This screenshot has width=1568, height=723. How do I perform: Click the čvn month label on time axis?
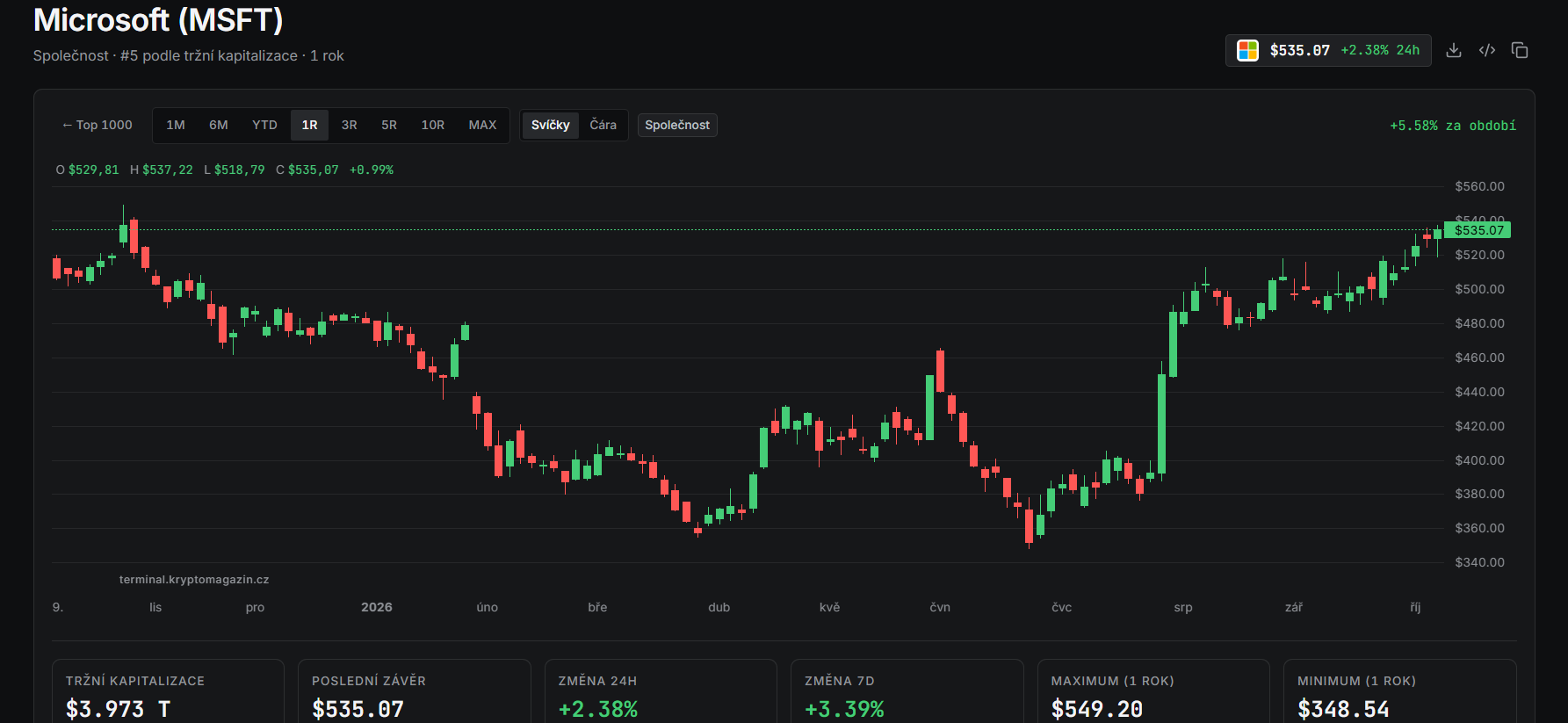[x=940, y=607]
